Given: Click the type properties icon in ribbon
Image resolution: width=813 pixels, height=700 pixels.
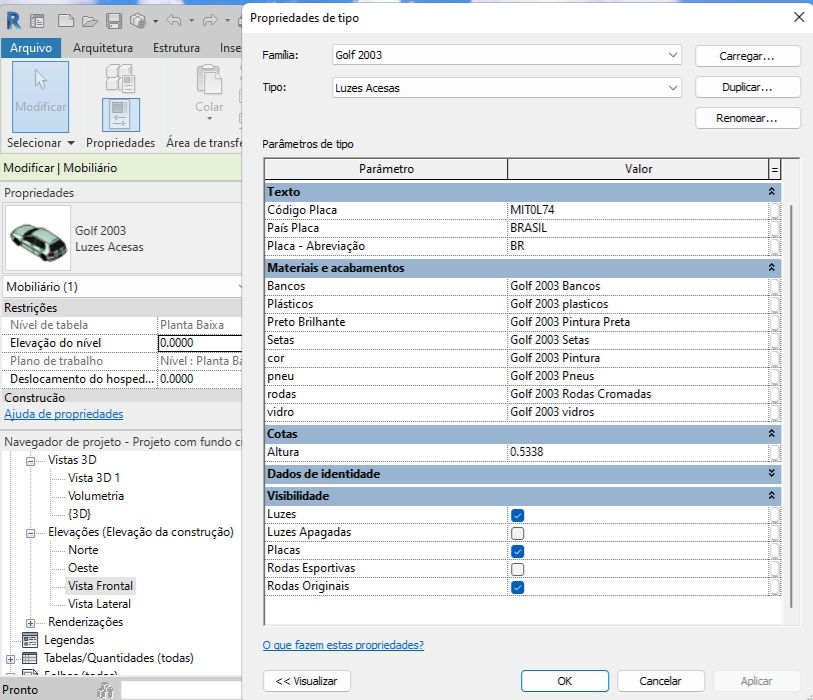Looking at the screenshot, I should (120, 78).
